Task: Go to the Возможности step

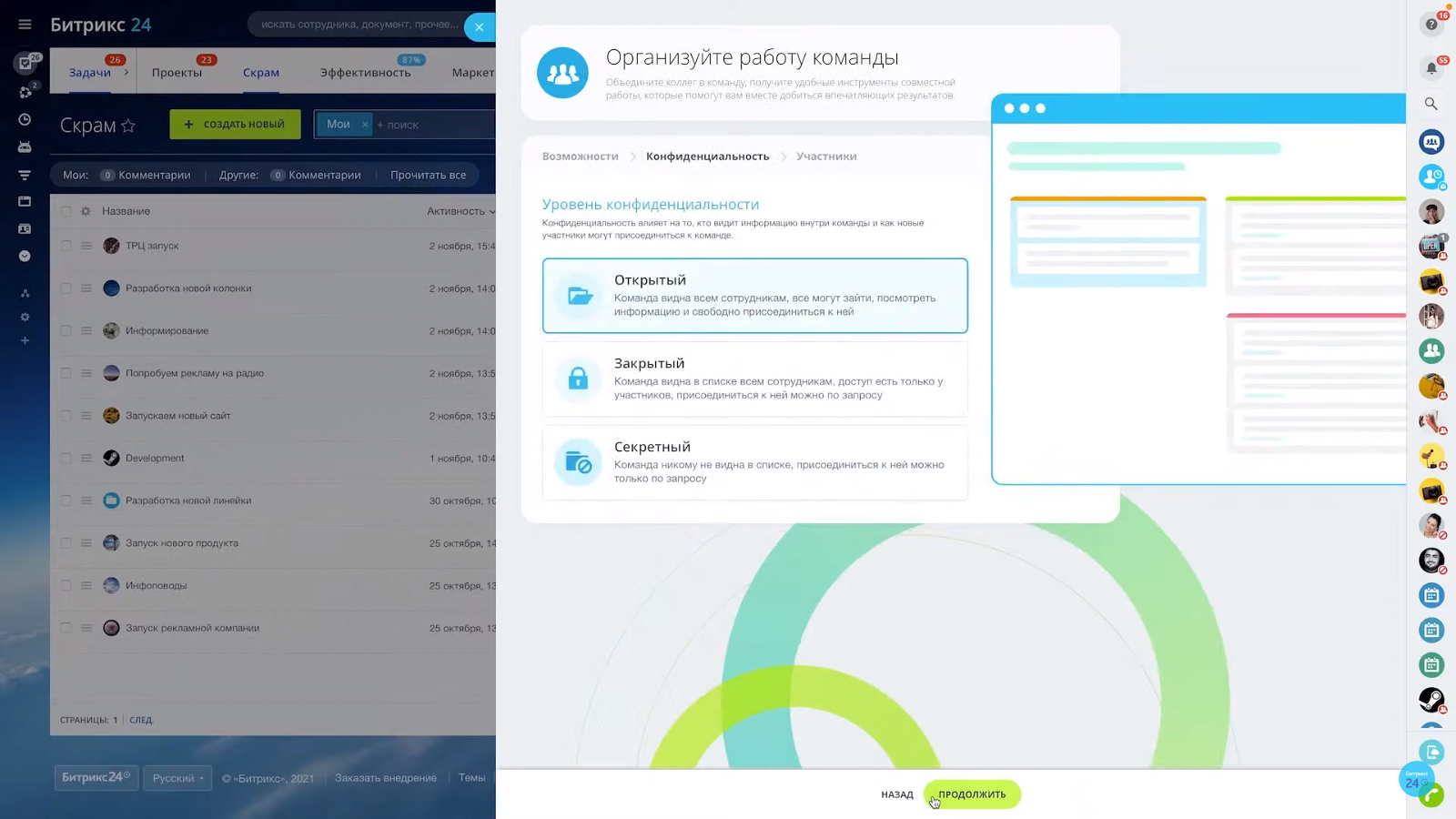Action: (x=581, y=157)
